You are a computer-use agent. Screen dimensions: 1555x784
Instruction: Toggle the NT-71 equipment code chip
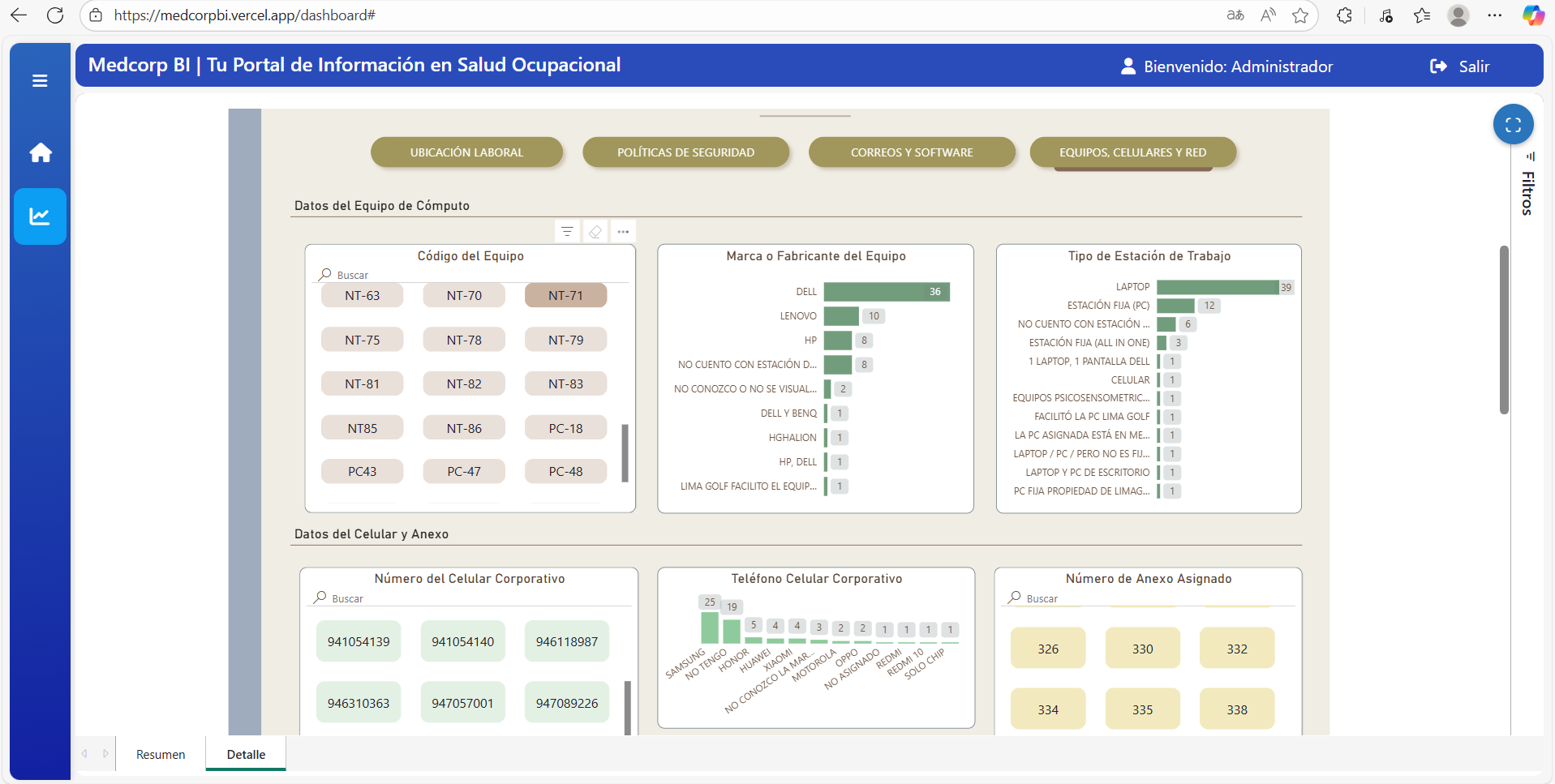[x=565, y=296]
